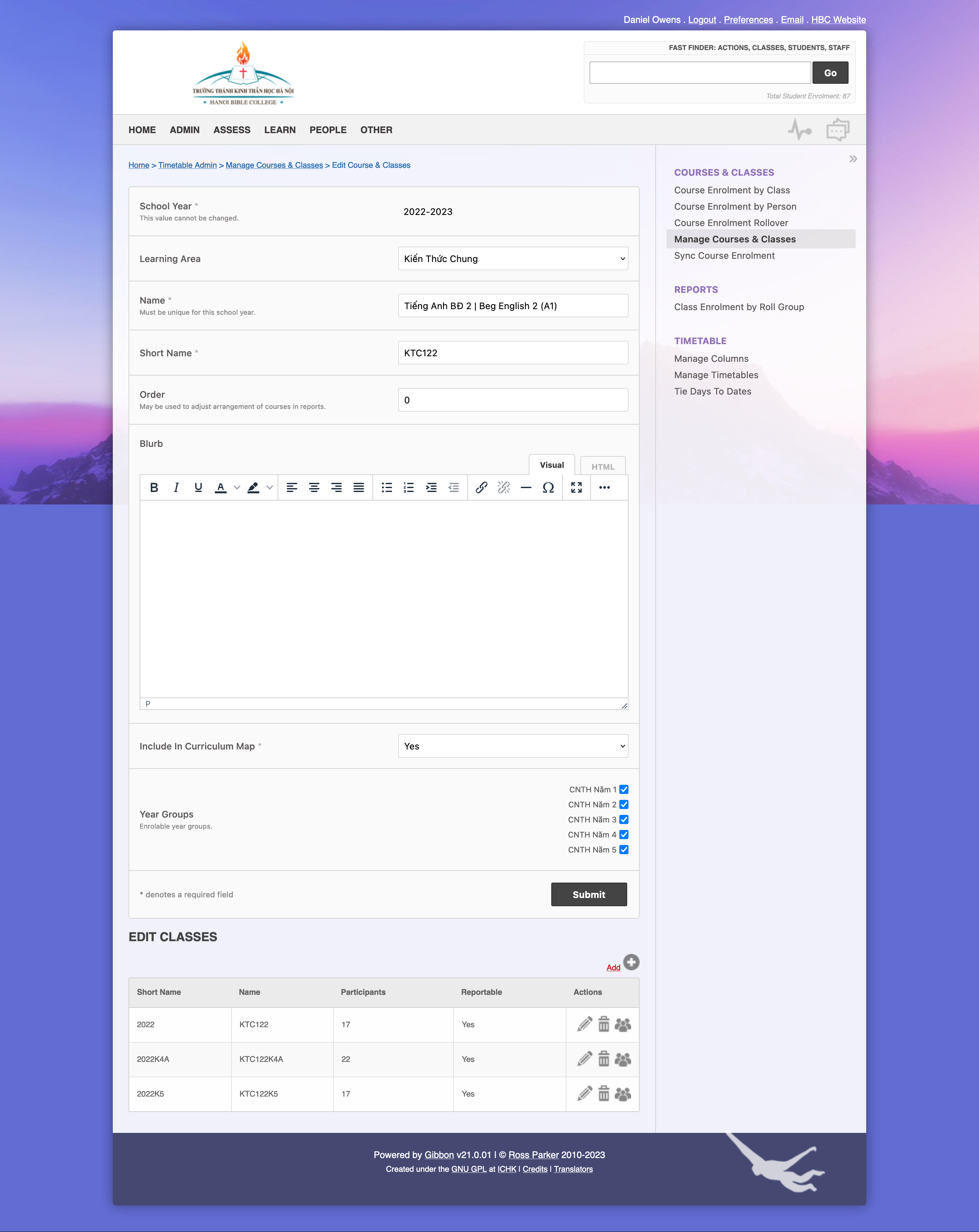This screenshot has width=979, height=1232.
Task: Delete class 2022K4A trash icon
Action: [x=604, y=1059]
